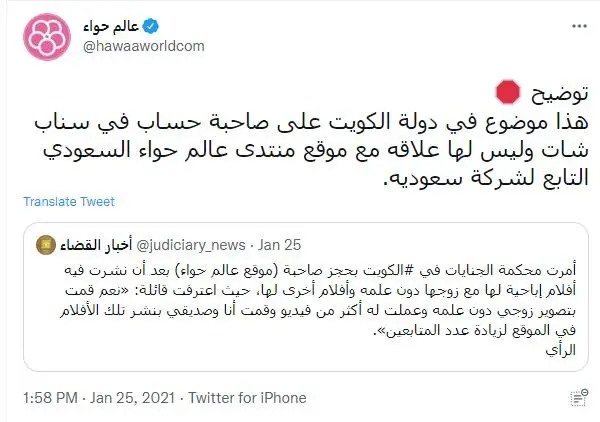Click the @judiciary_news handle

(x=191, y=245)
